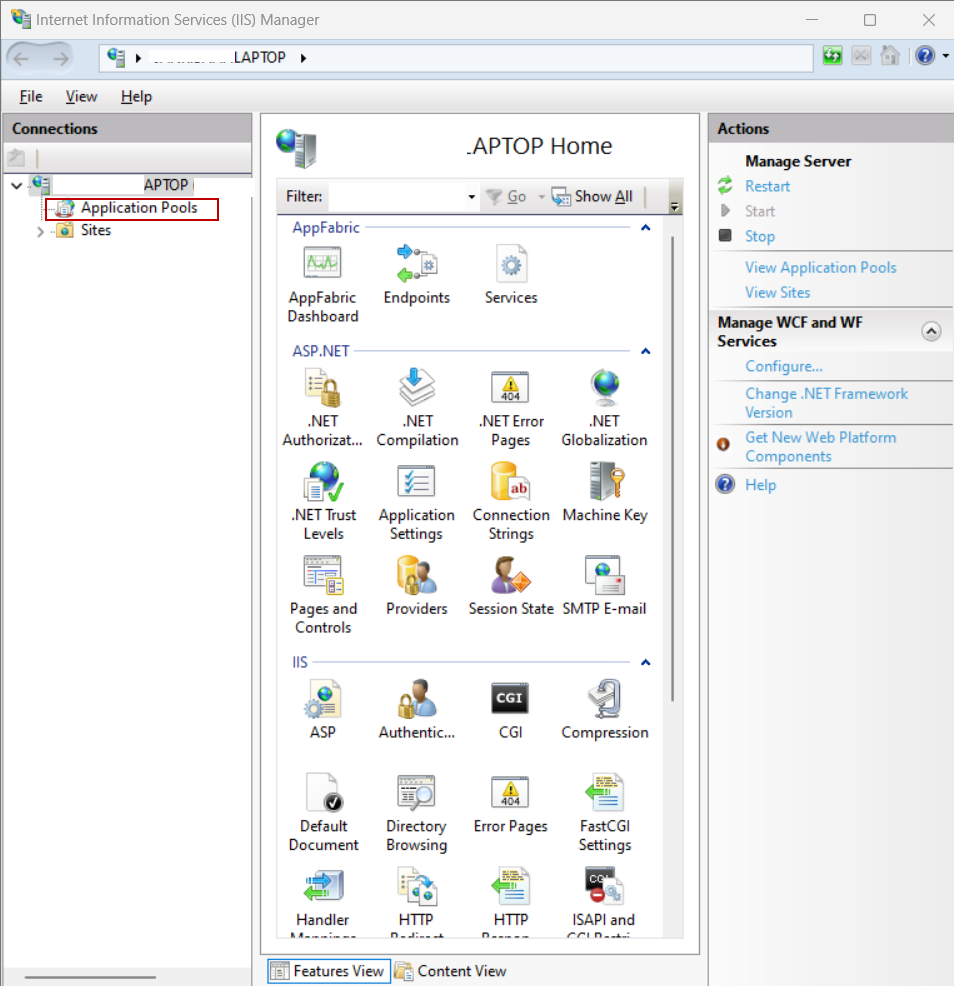Click the help icon in address toolbar
The image size is (954, 986).
pyautogui.click(x=924, y=56)
